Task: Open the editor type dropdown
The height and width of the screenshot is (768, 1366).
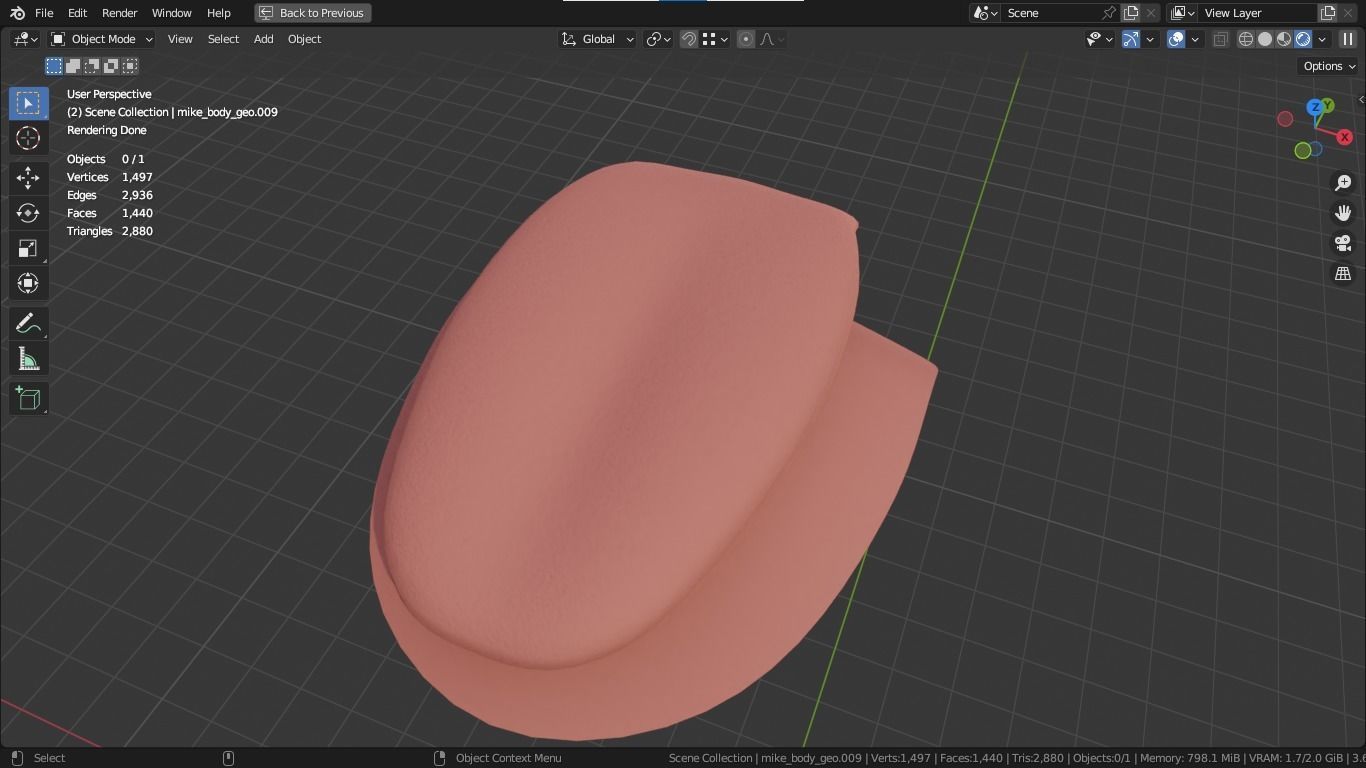Action: coord(24,39)
